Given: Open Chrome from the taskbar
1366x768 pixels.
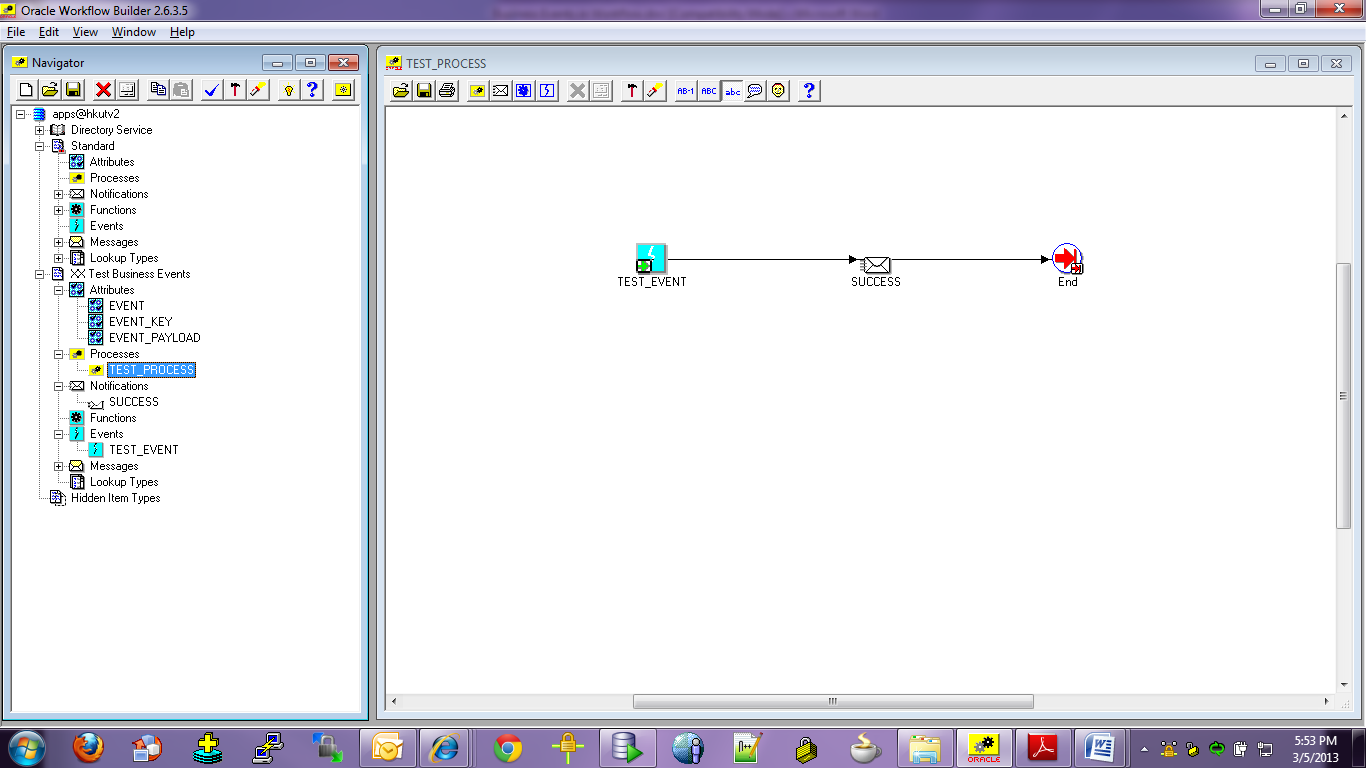Looking at the screenshot, I should (507, 747).
